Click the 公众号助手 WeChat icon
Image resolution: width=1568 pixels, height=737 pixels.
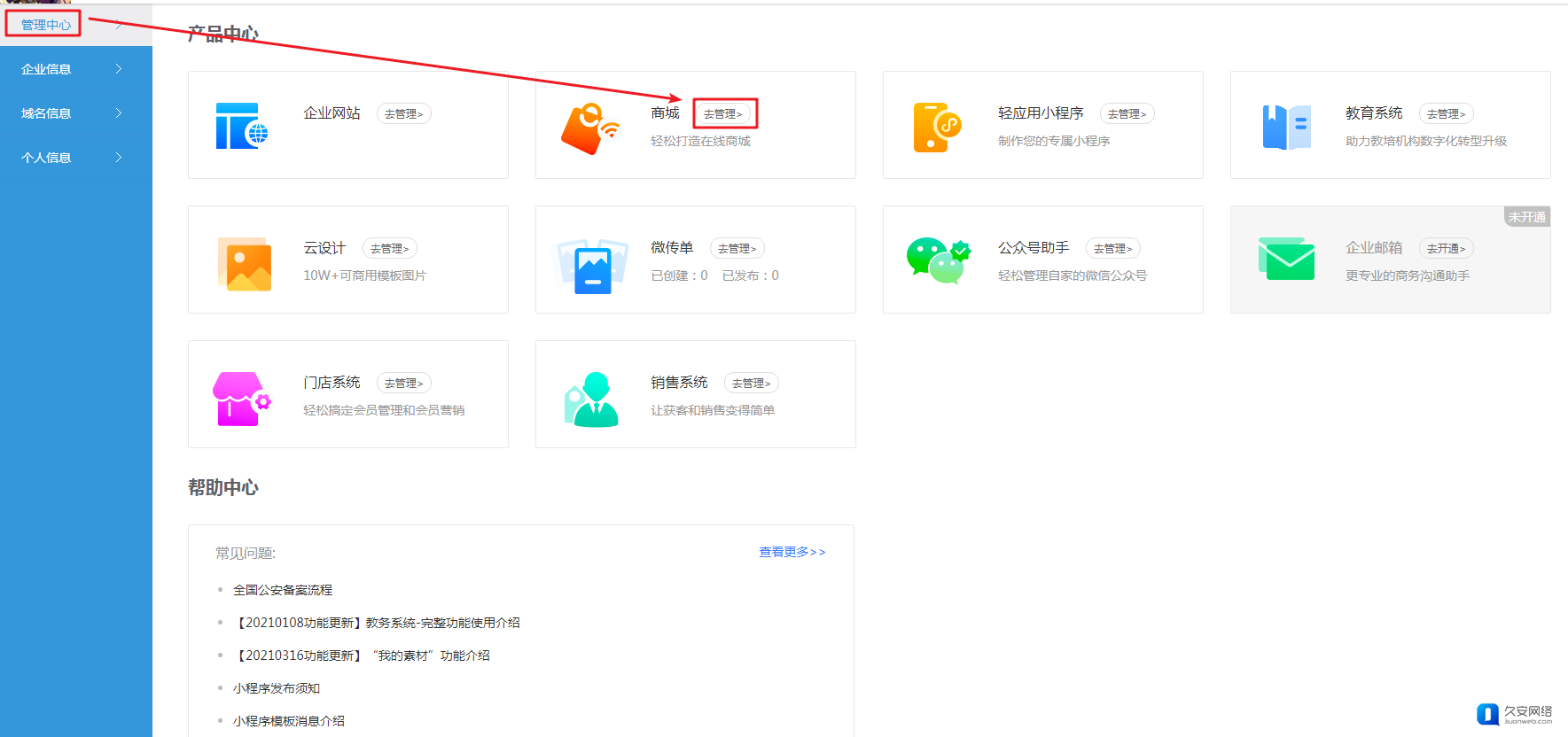tap(938, 260)
